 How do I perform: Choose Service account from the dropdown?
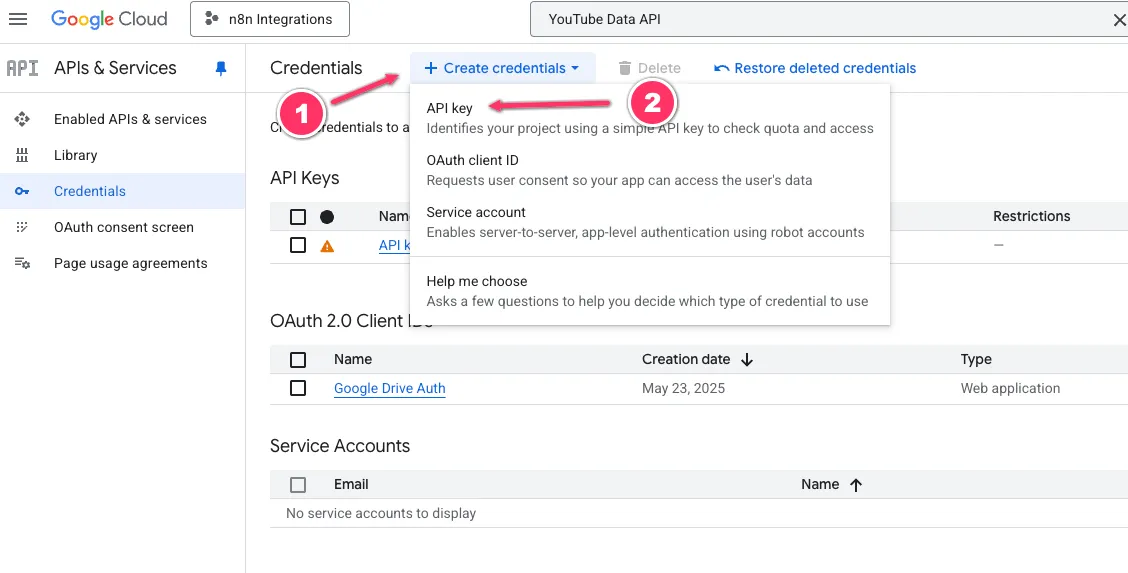click(650, 222)
